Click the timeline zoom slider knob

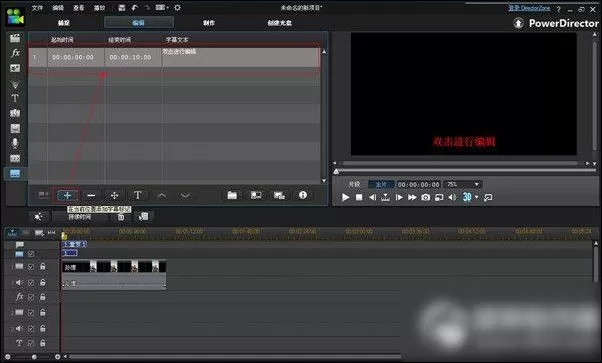(x=34, y=357)
